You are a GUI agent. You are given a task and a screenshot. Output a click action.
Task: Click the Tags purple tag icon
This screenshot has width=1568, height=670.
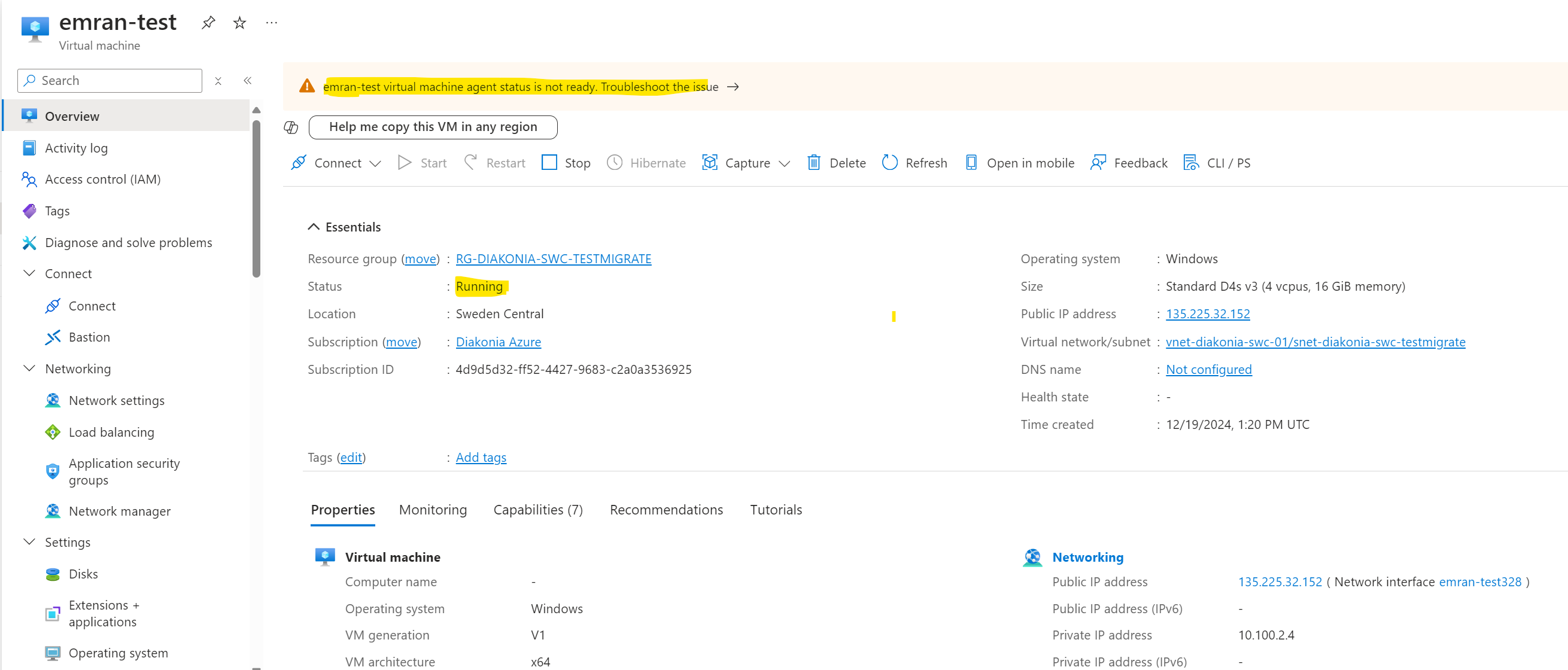coord(29,211)
